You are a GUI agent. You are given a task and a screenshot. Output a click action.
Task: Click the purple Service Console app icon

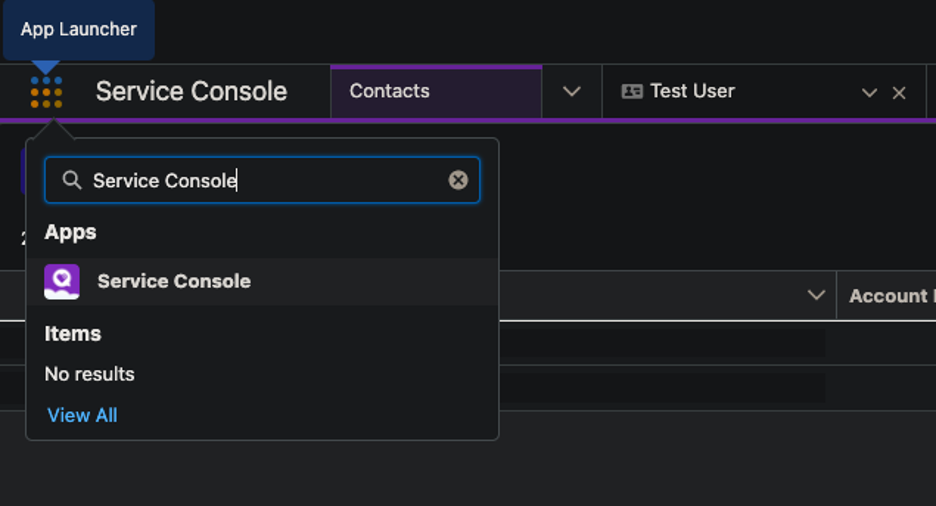[x=62, y=282]
